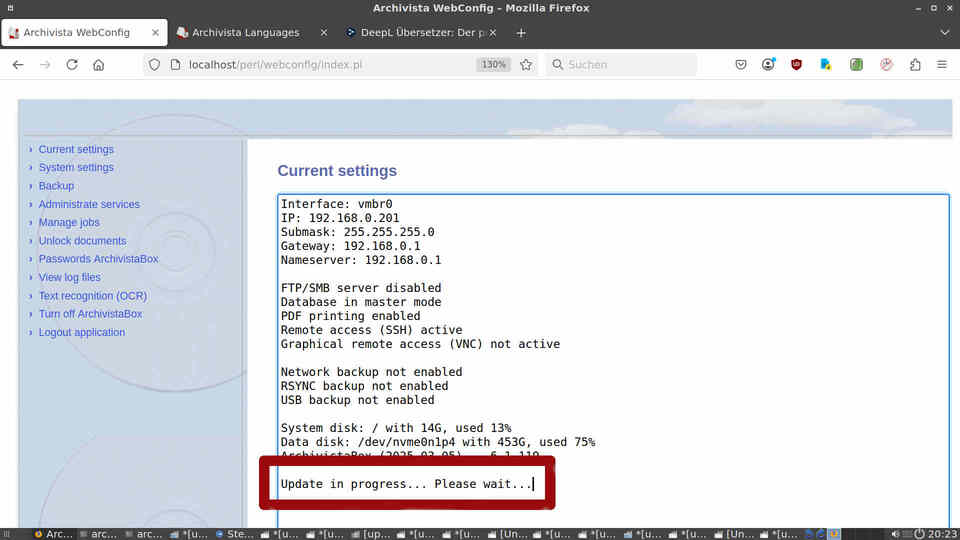Open the Firefox home page icon

tap(99, 64)
